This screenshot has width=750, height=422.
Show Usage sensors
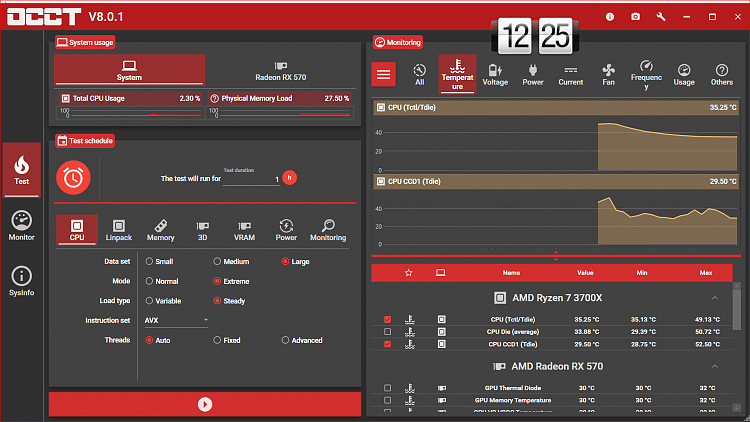684,75
